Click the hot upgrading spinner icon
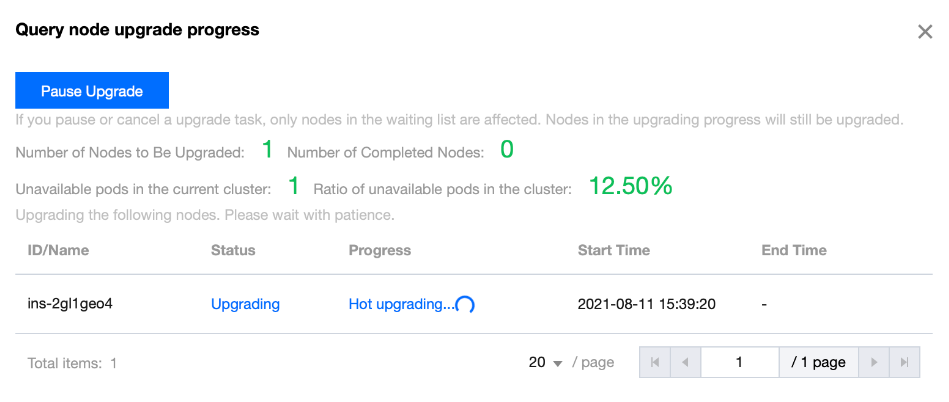This screenshot has height=402, width=949. (x=465, y=305)
